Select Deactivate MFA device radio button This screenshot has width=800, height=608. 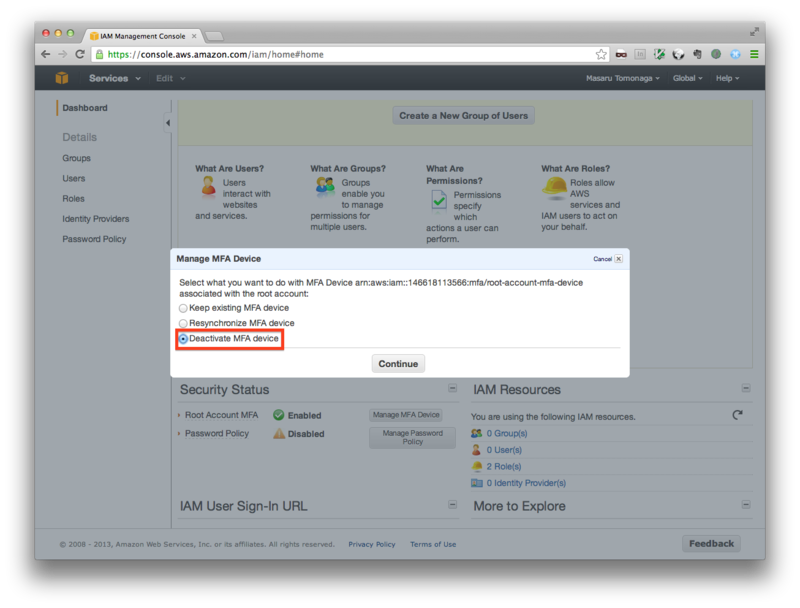183,339
